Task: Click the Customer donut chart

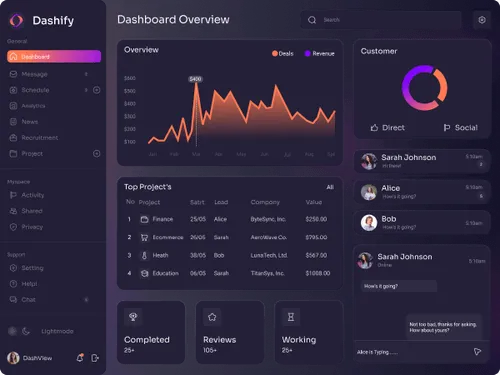Action: click(425, 88)
